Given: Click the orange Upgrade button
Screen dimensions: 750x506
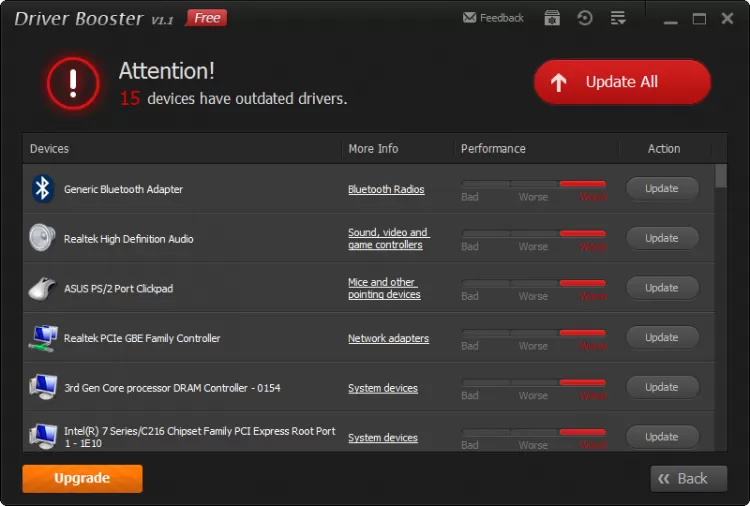Looking at the screenshot, I should point(82,478).
